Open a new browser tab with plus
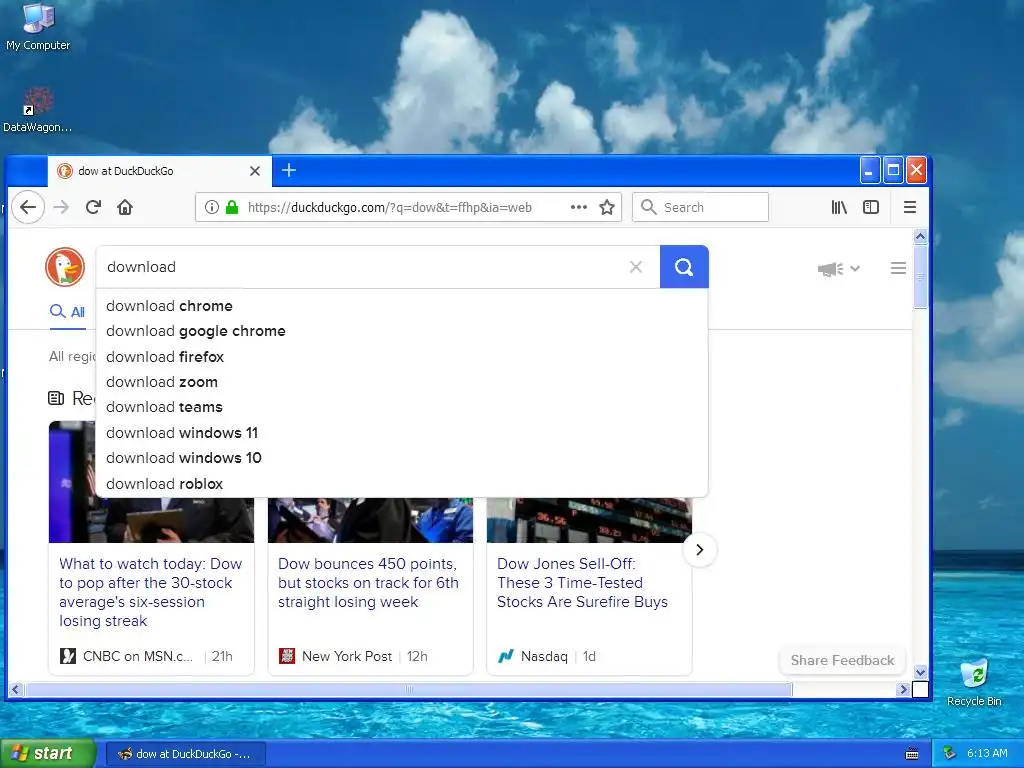The image size is (1024, 768). [x=289, y=170]
